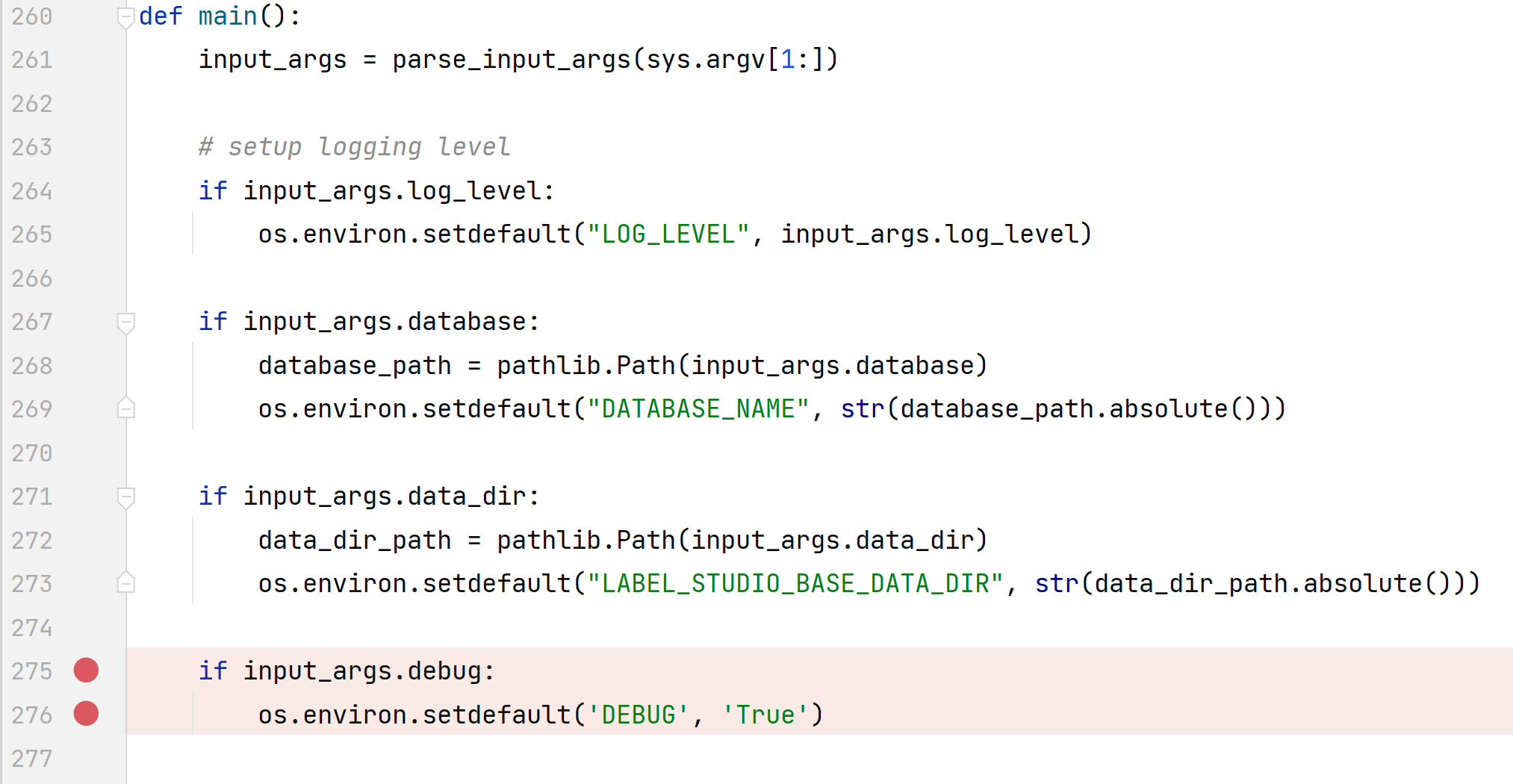The height and width of the screenshot is (784, 1513).
Task: Click the main function name
Action: tap(228, 16)
